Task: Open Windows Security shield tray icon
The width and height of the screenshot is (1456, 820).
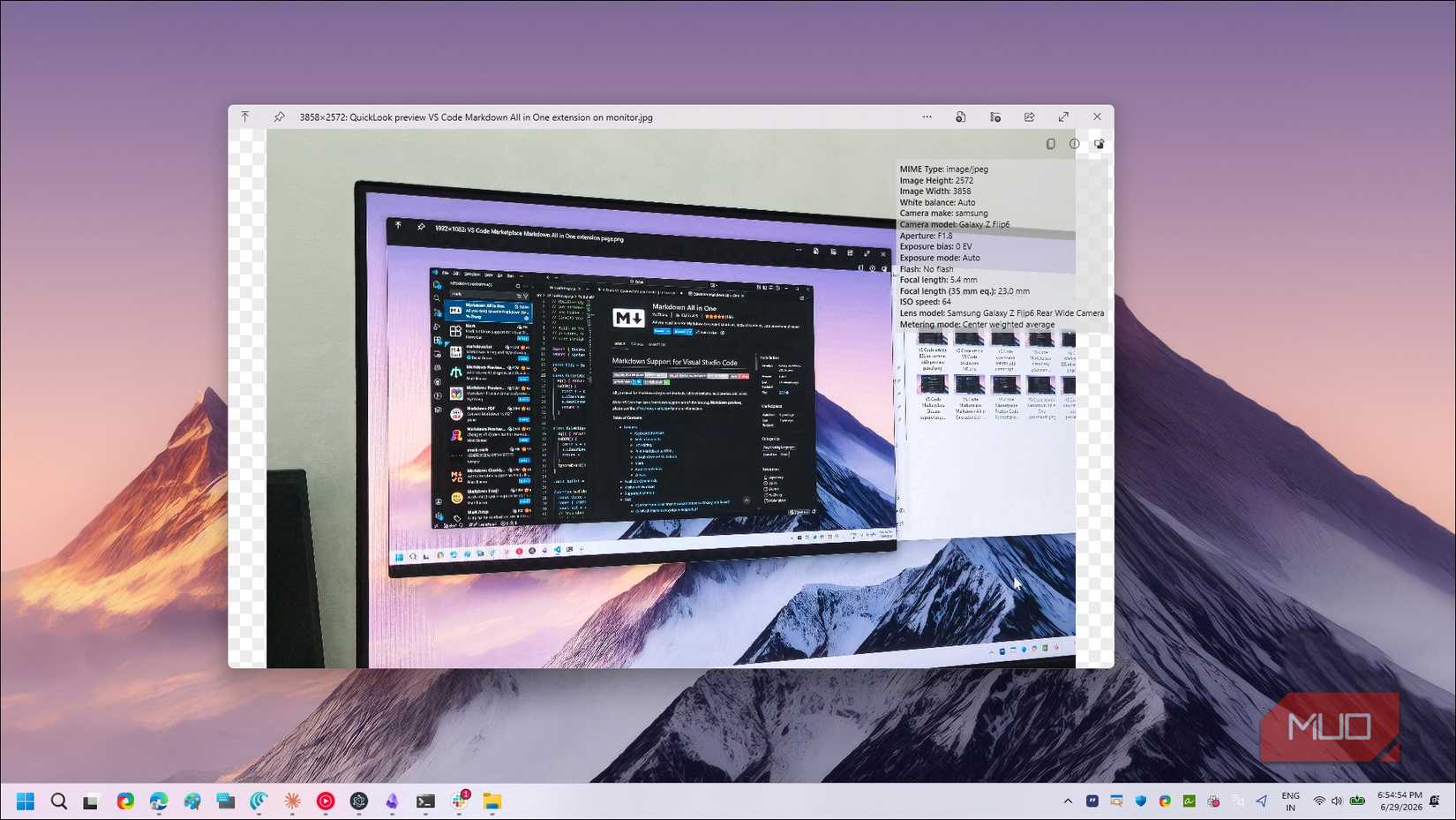Action: [1141, 801]
